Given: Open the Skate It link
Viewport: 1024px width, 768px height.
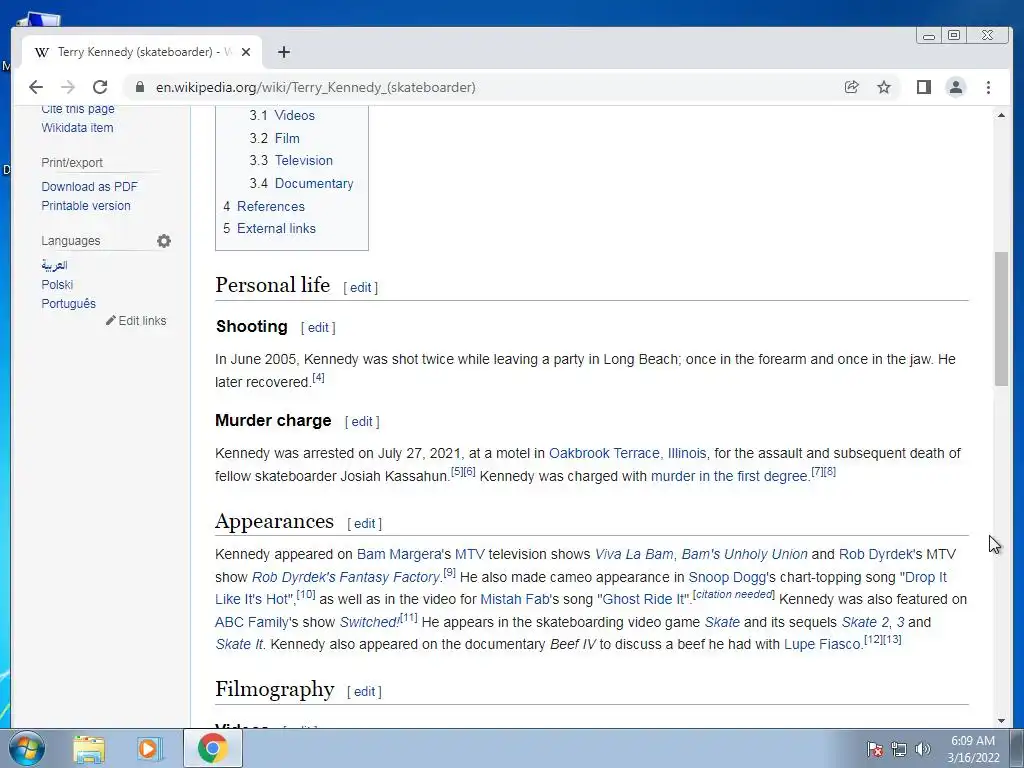Looking at the screenshot, I should pos(239,645).
